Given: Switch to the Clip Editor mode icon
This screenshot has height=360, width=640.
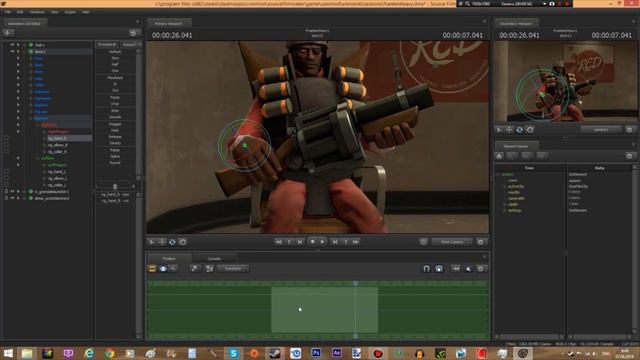Looking at the screenshot, I should click(152, 269).
